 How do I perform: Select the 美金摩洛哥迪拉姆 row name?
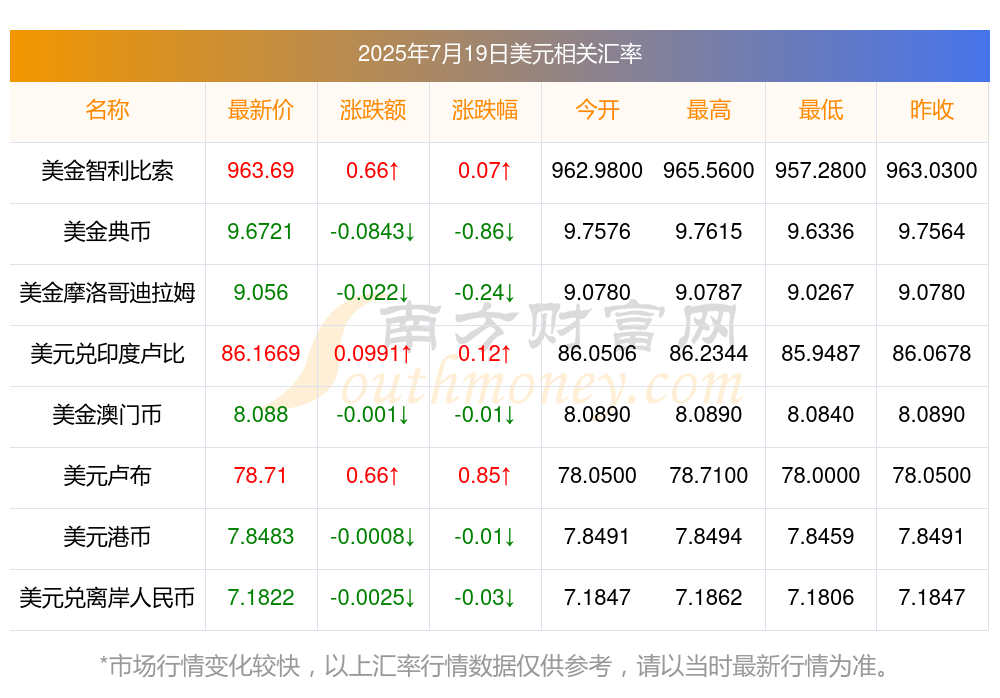pyautogui.click(x=107, y=292)
